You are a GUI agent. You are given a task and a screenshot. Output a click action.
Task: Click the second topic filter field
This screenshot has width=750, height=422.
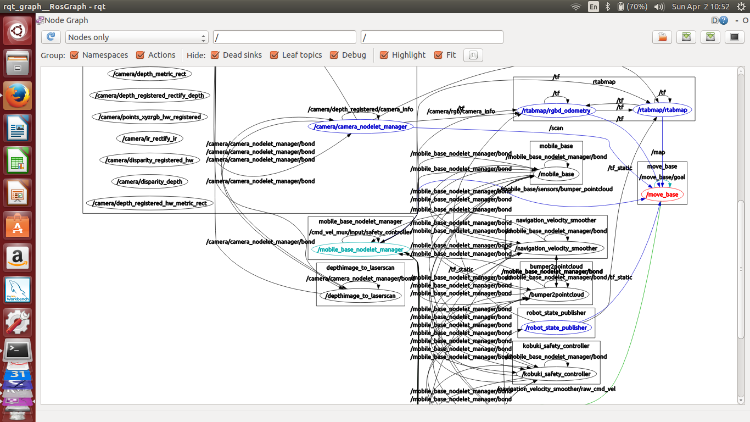click(430, 37)
